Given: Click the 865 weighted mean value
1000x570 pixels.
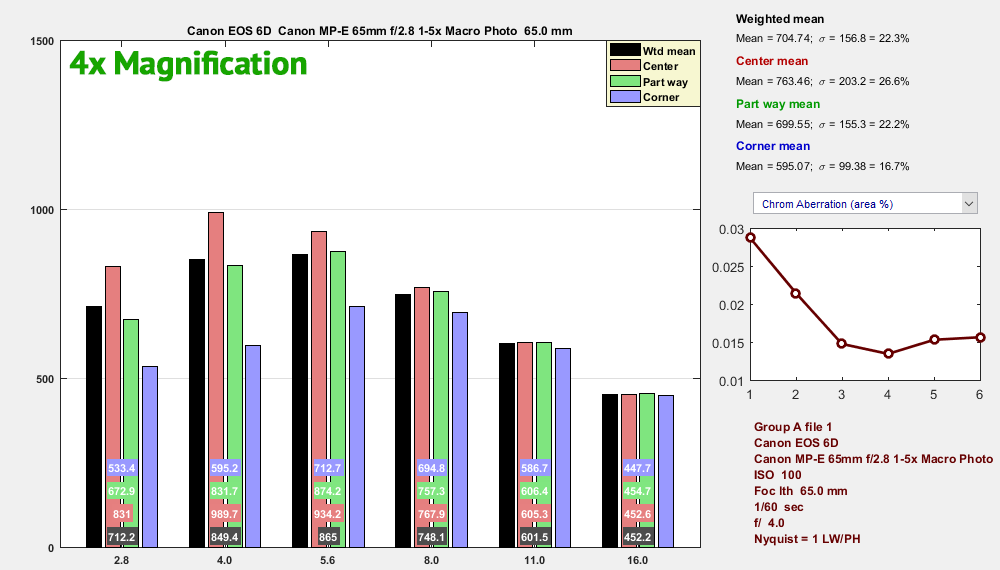Looking at the screenshot, I should [x=328, y=537].
